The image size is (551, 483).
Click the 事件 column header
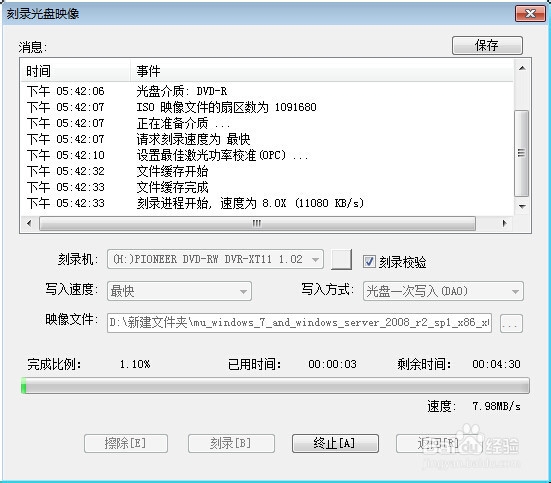click(322, 71)
